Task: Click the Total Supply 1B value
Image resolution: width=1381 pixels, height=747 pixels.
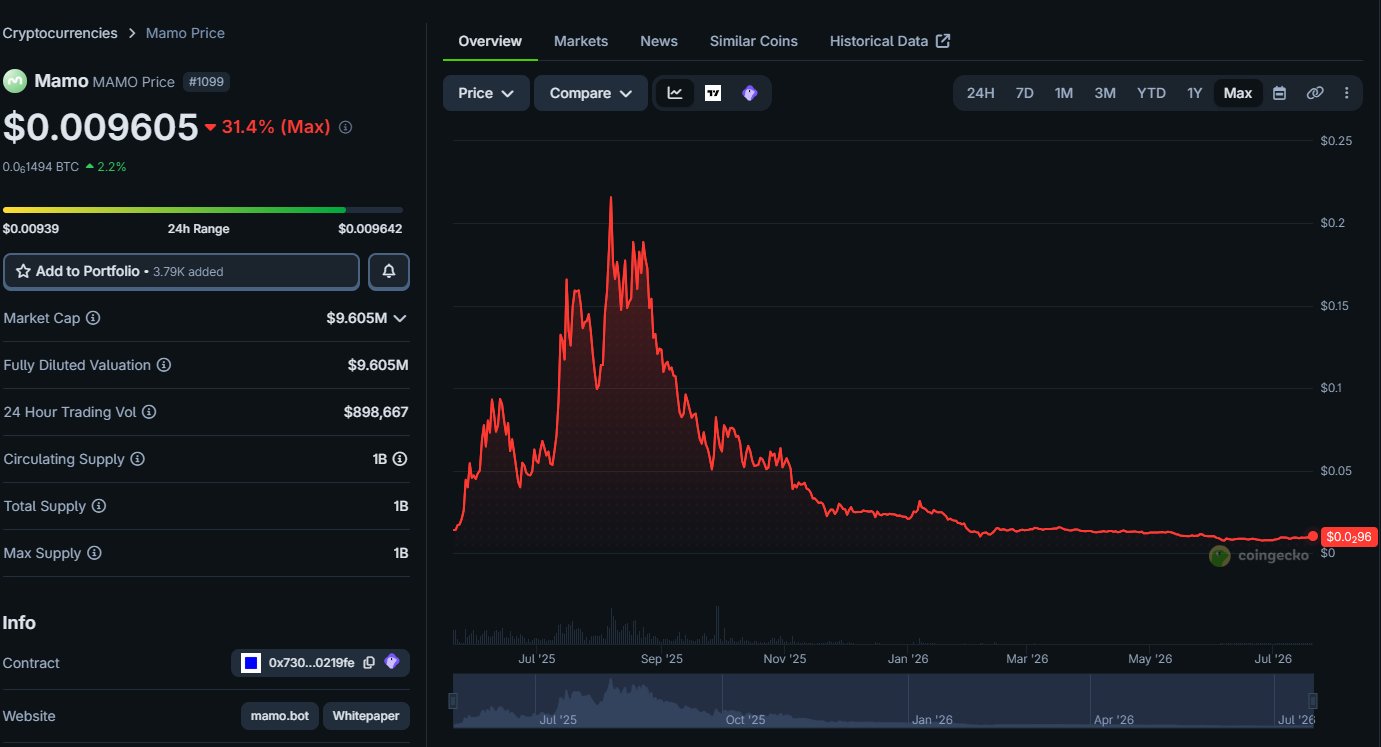Action: pyautogui.click(x=401, y=506)
